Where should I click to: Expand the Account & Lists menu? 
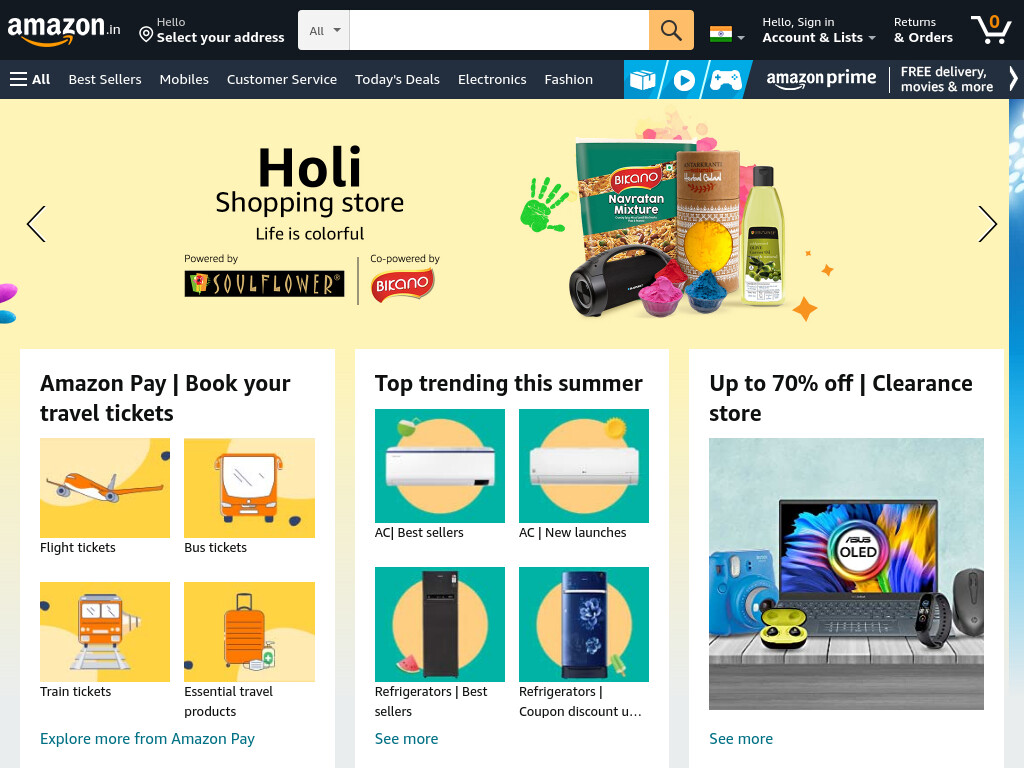point(819,30)
